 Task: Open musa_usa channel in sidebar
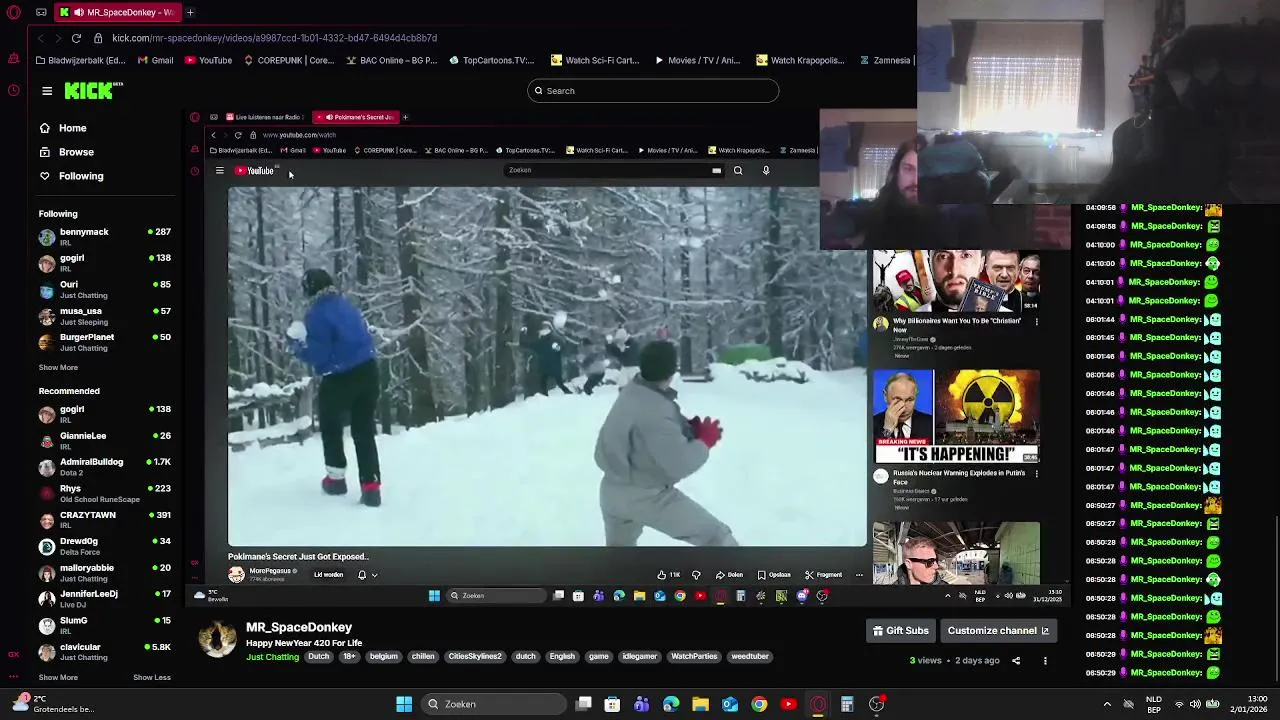[x=105, y=315]
